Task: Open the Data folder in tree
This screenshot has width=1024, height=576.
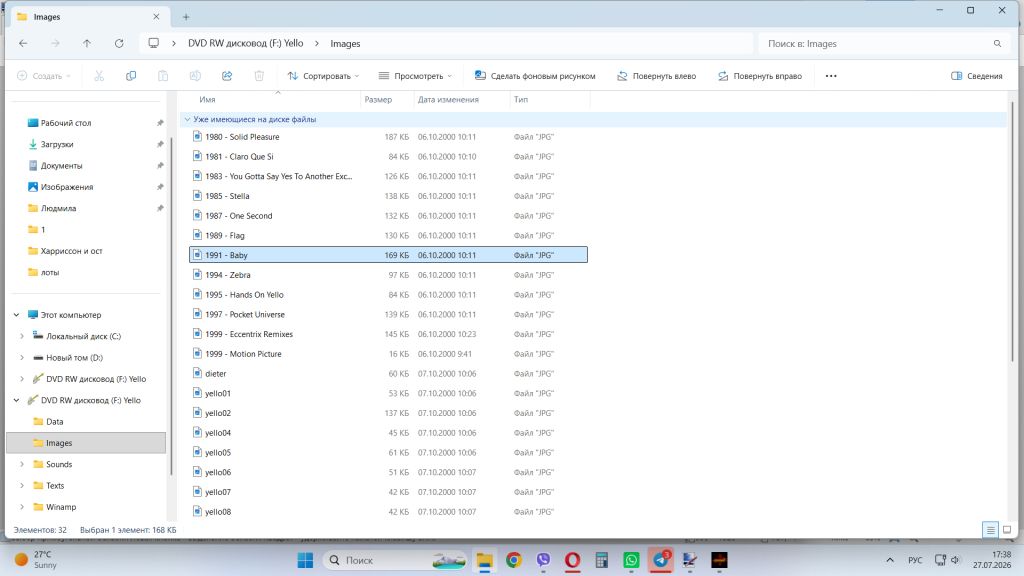Action: (55, 422)
